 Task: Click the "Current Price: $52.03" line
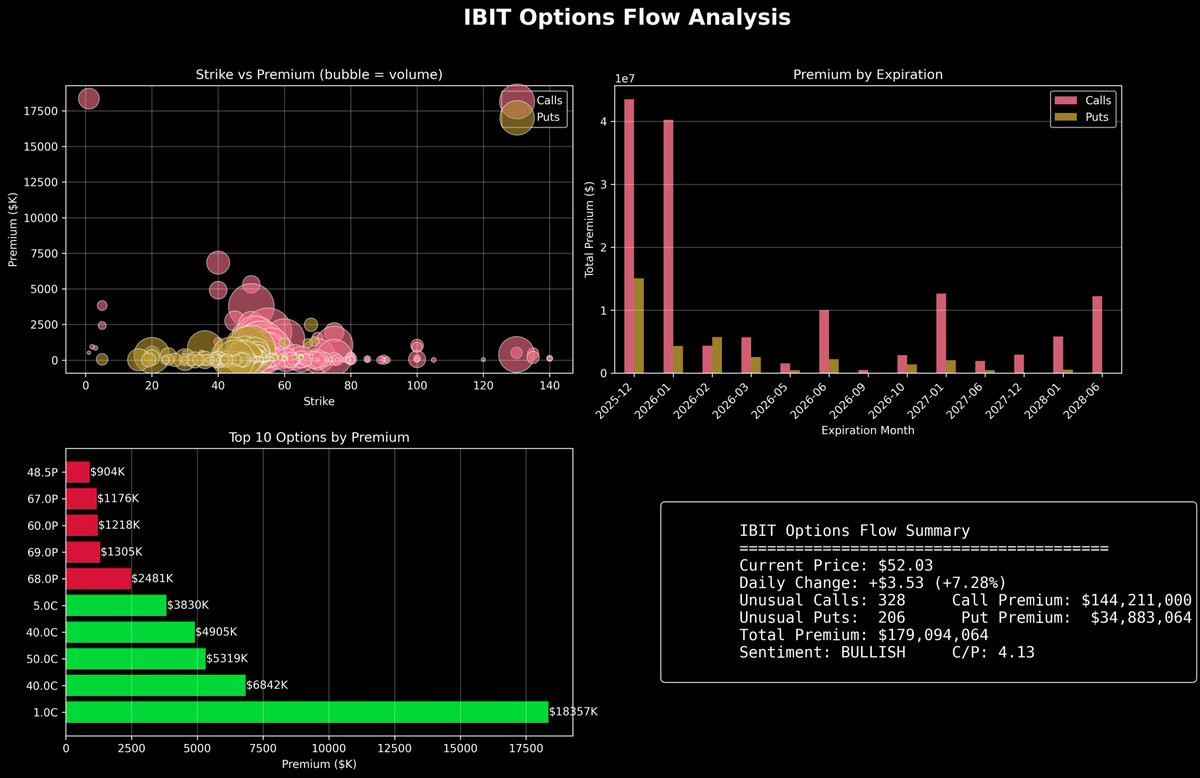tap(836, 565)
